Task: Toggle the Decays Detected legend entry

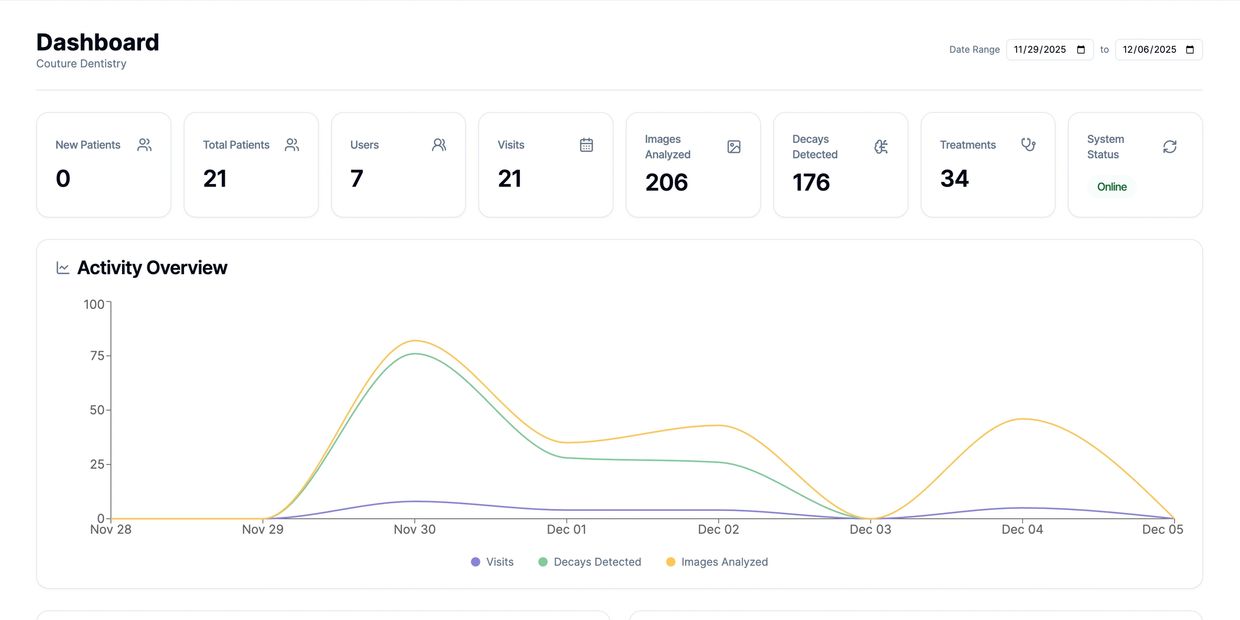Action: point(590,562)
